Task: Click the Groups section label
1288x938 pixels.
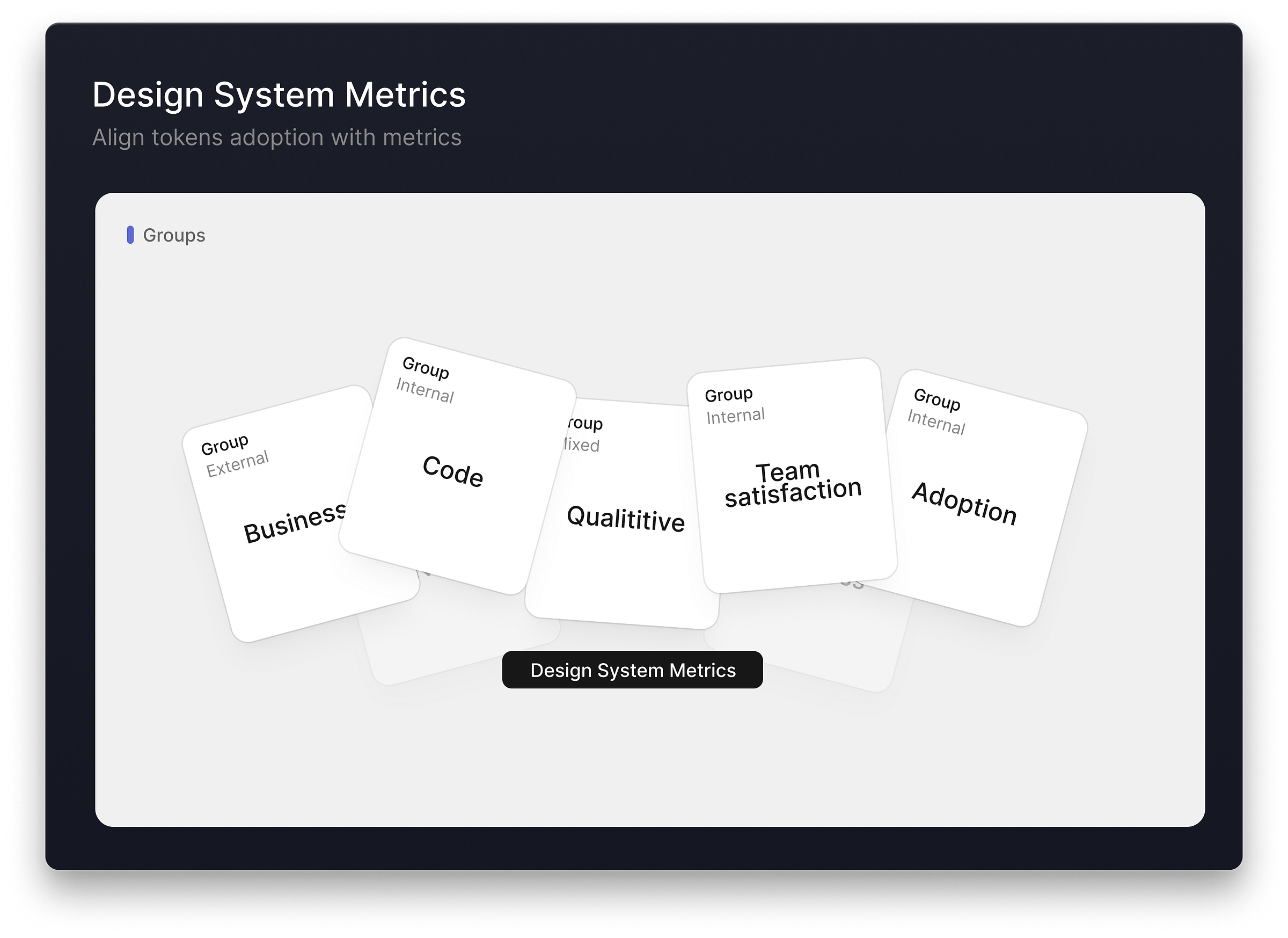Action: click(x=174, y=235)
